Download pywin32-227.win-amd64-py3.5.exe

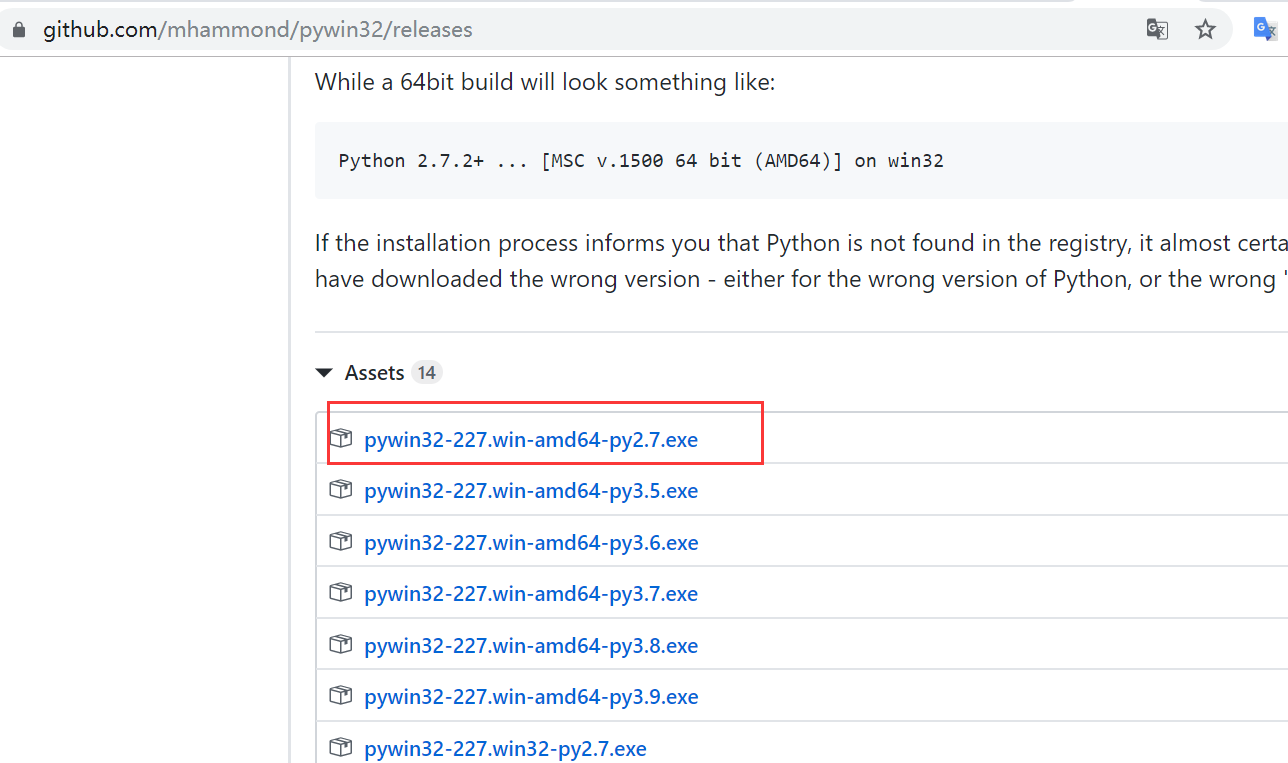coord(531,491)
